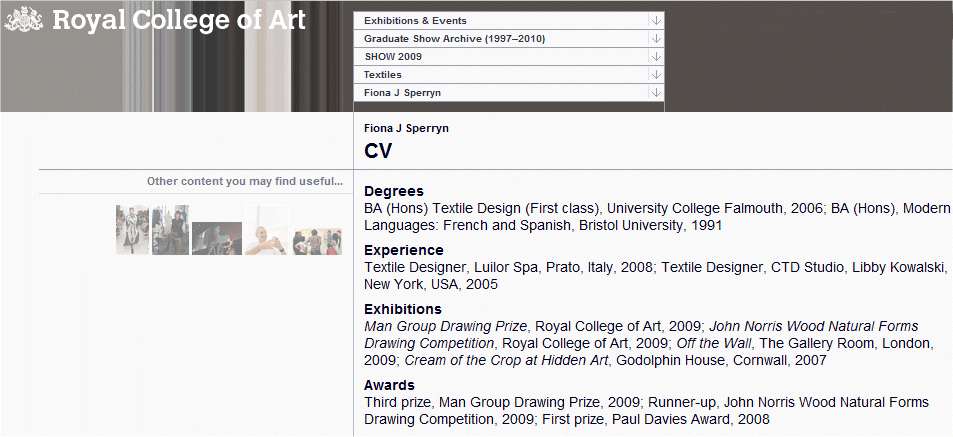Image resolution: width=953 pixels, height=437 pixels.
Task: Expand the arrow next to Graduate Show Archive
Action: click(x=656, y=39)
